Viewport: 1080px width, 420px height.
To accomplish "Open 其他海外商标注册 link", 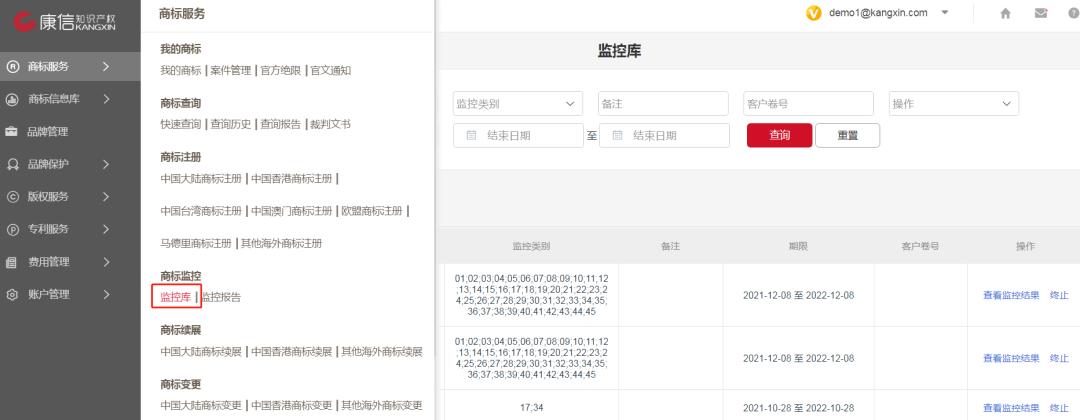I will [281, 243].
